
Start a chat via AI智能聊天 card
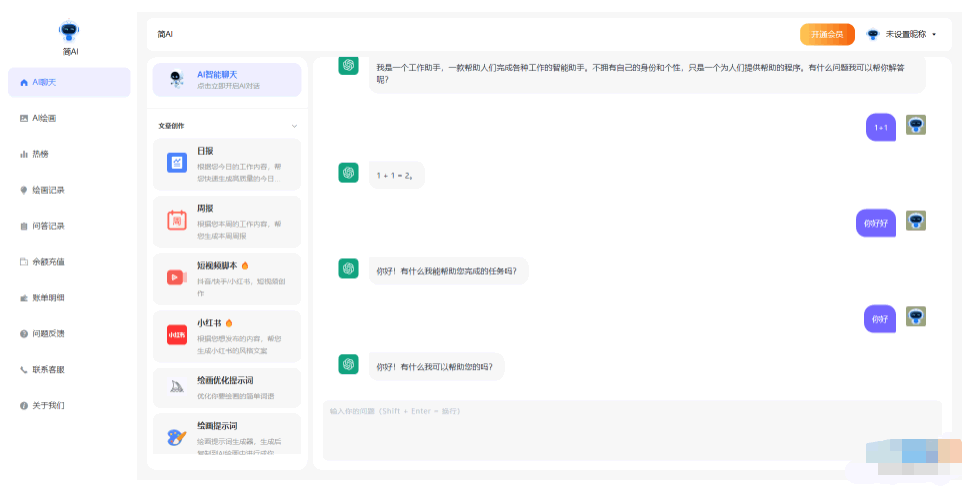[x=227, y=79]
